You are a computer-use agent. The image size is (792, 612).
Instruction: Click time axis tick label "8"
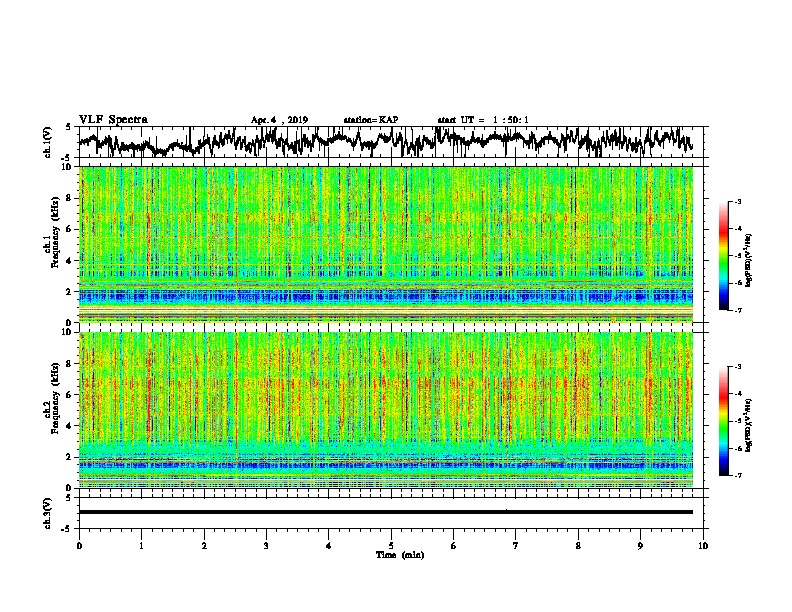[x=578, y=545]
